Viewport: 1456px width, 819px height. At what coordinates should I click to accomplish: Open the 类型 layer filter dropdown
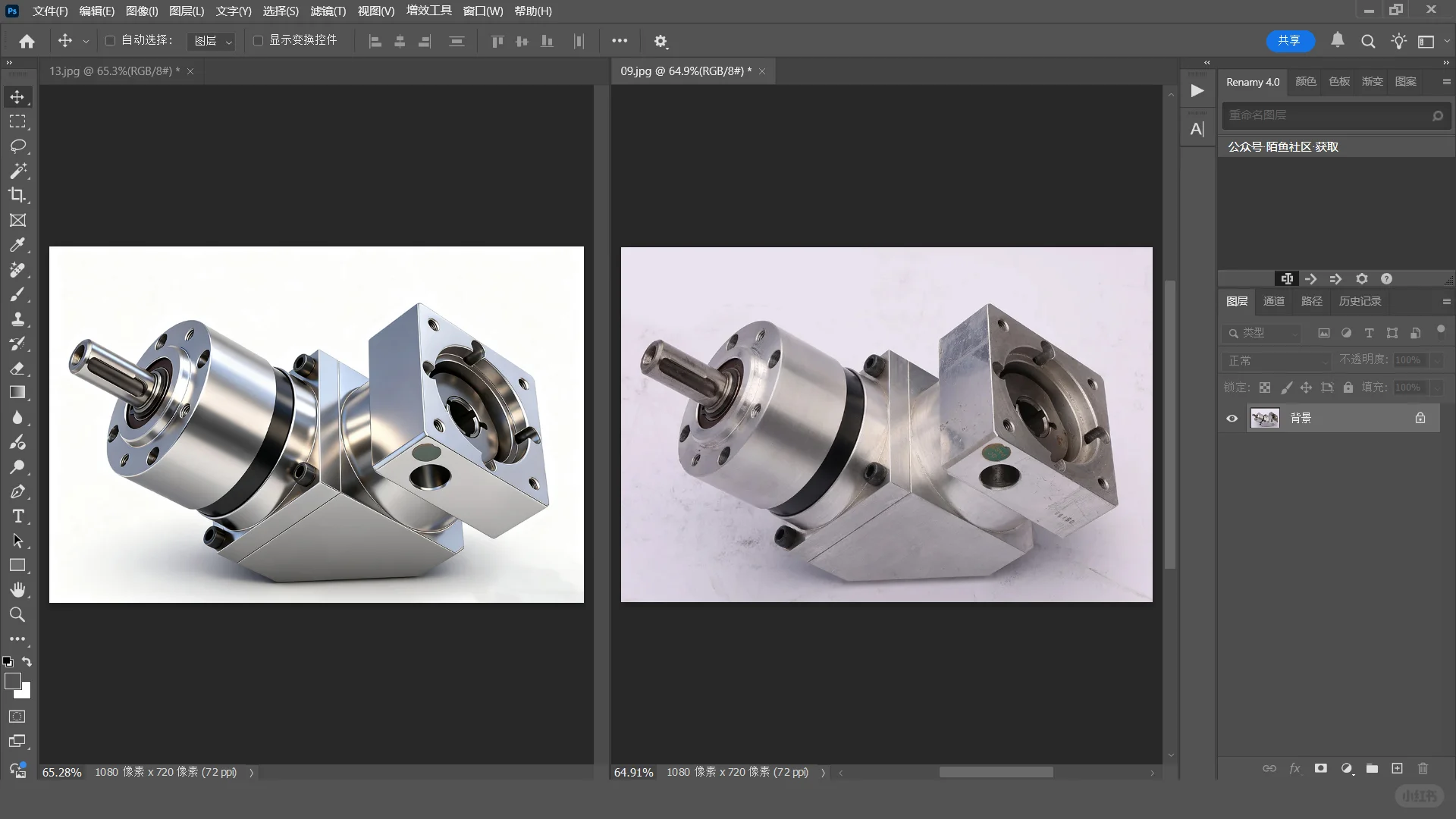pyautogui.click(x=1262, y=333)
